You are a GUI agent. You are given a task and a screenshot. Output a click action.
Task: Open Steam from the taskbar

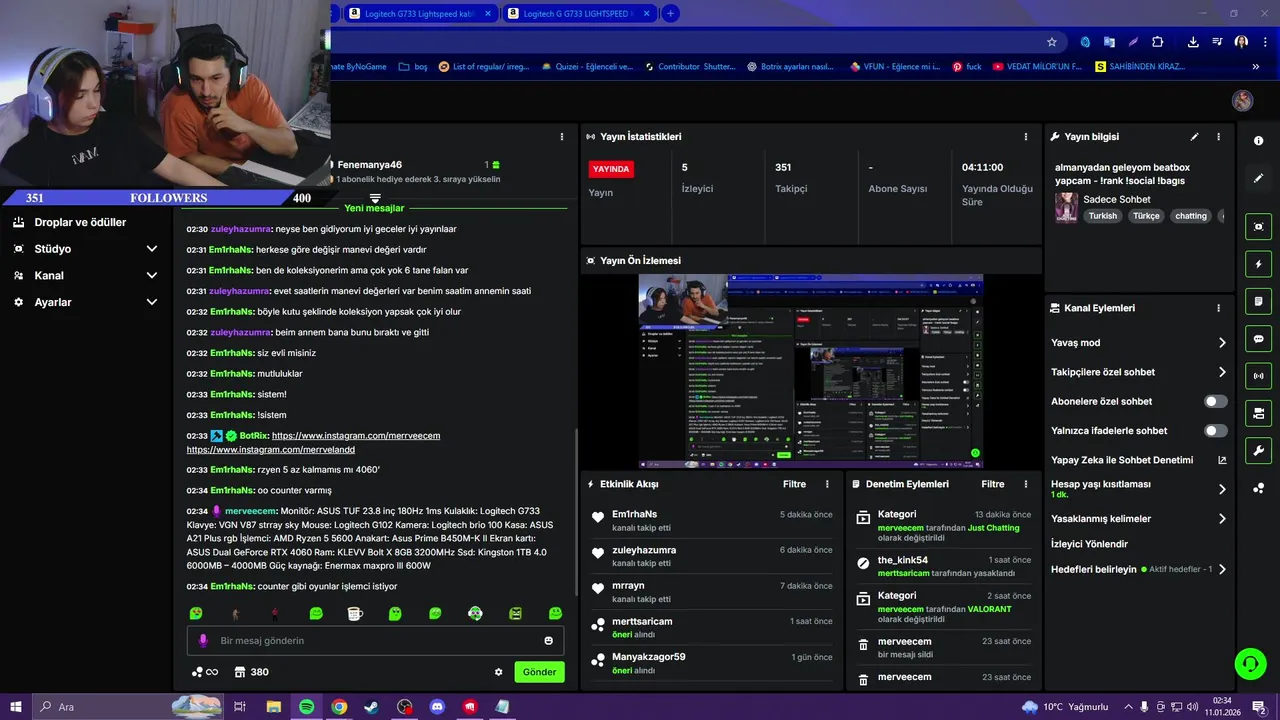[372, 707]
